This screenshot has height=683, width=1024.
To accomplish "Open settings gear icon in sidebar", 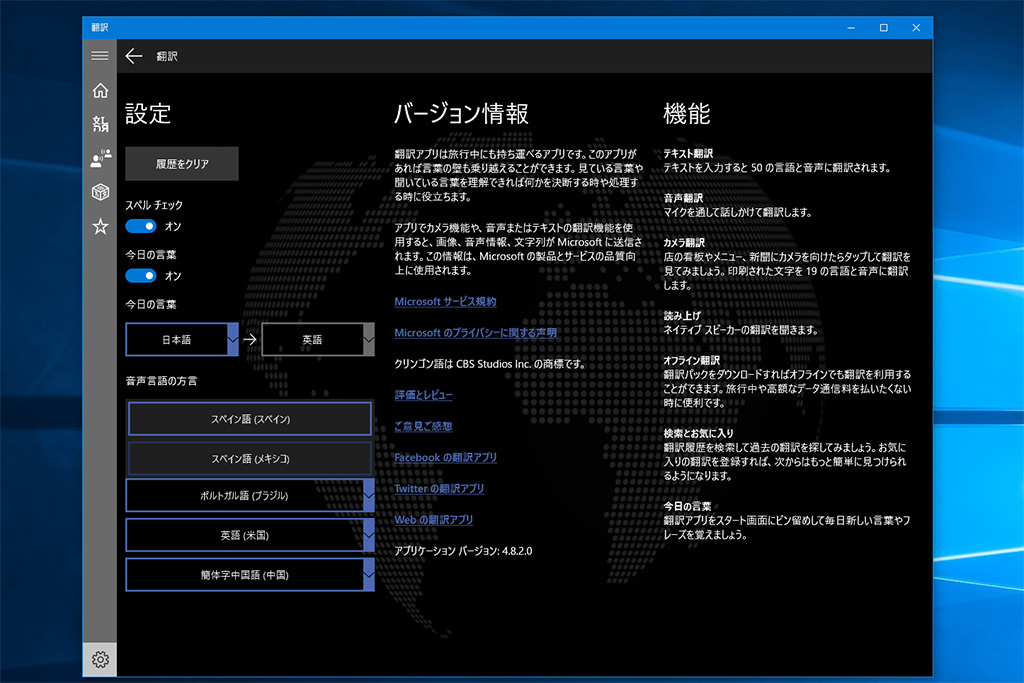I will tap(100, 659).
